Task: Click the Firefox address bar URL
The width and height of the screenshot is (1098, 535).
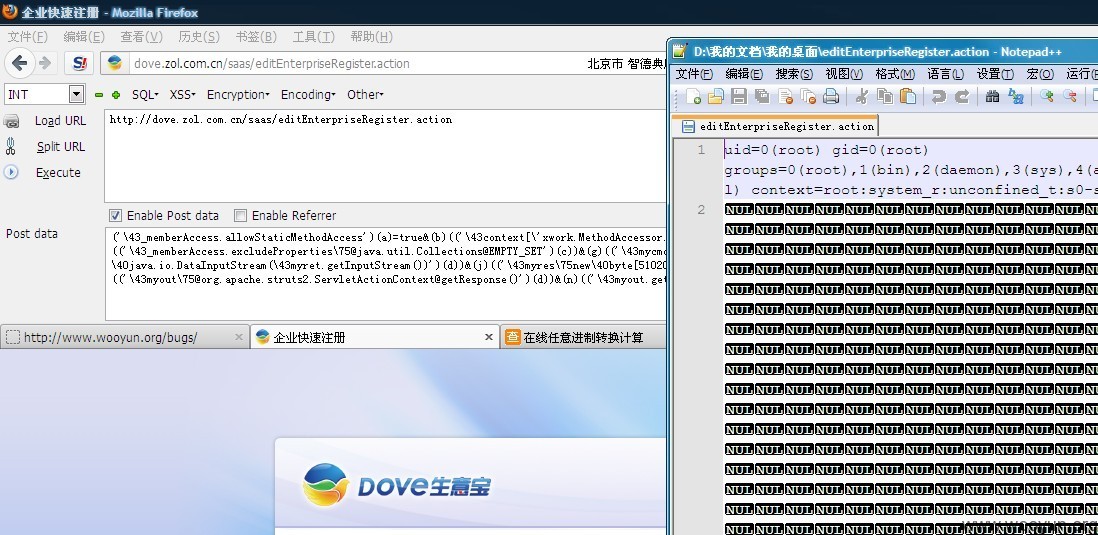Action: [272, 63]
